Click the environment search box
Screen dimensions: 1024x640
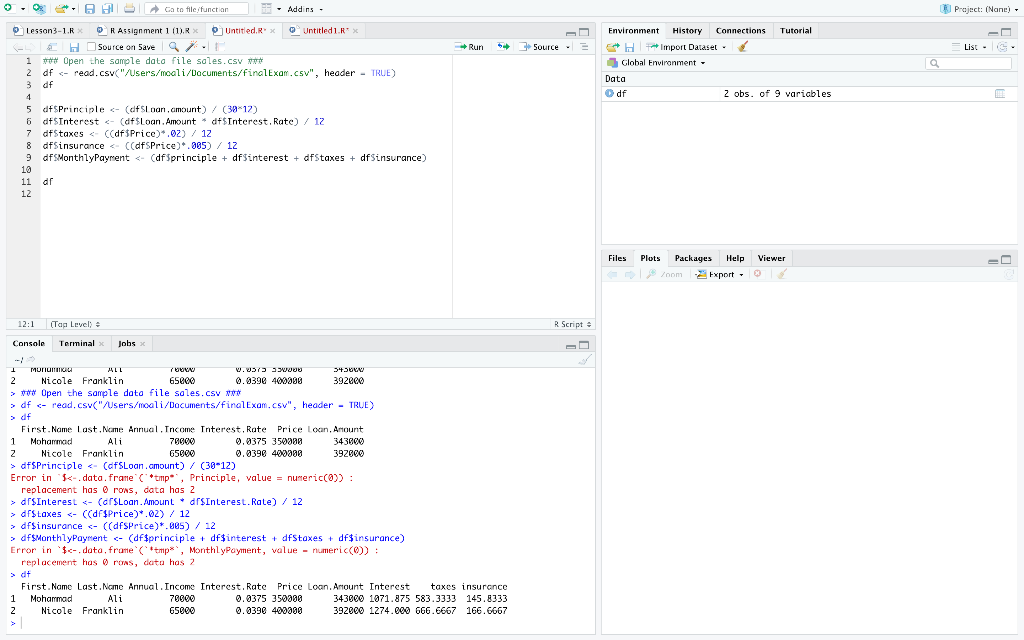pyautogui.click(x=968, y=63)
